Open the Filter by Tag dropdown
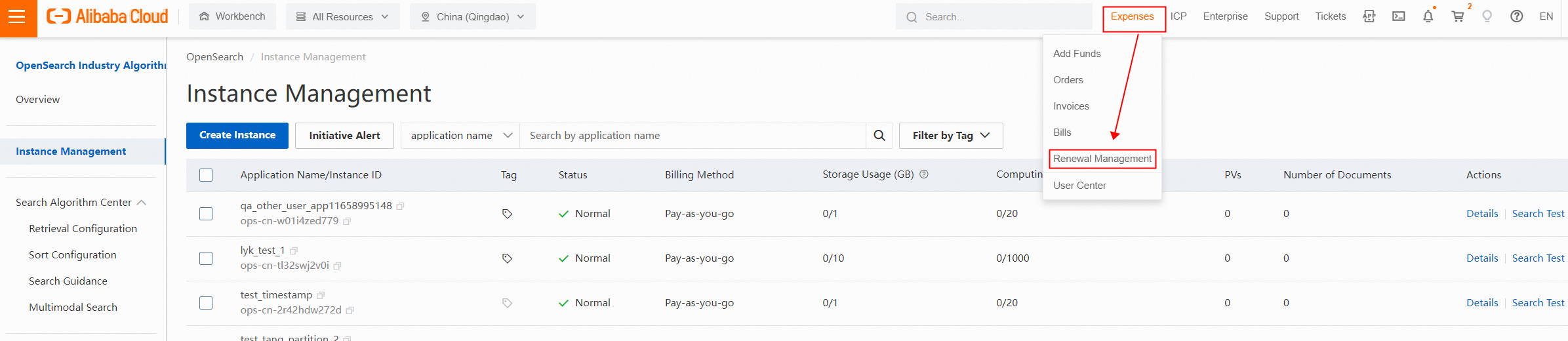 click(951, 136)
